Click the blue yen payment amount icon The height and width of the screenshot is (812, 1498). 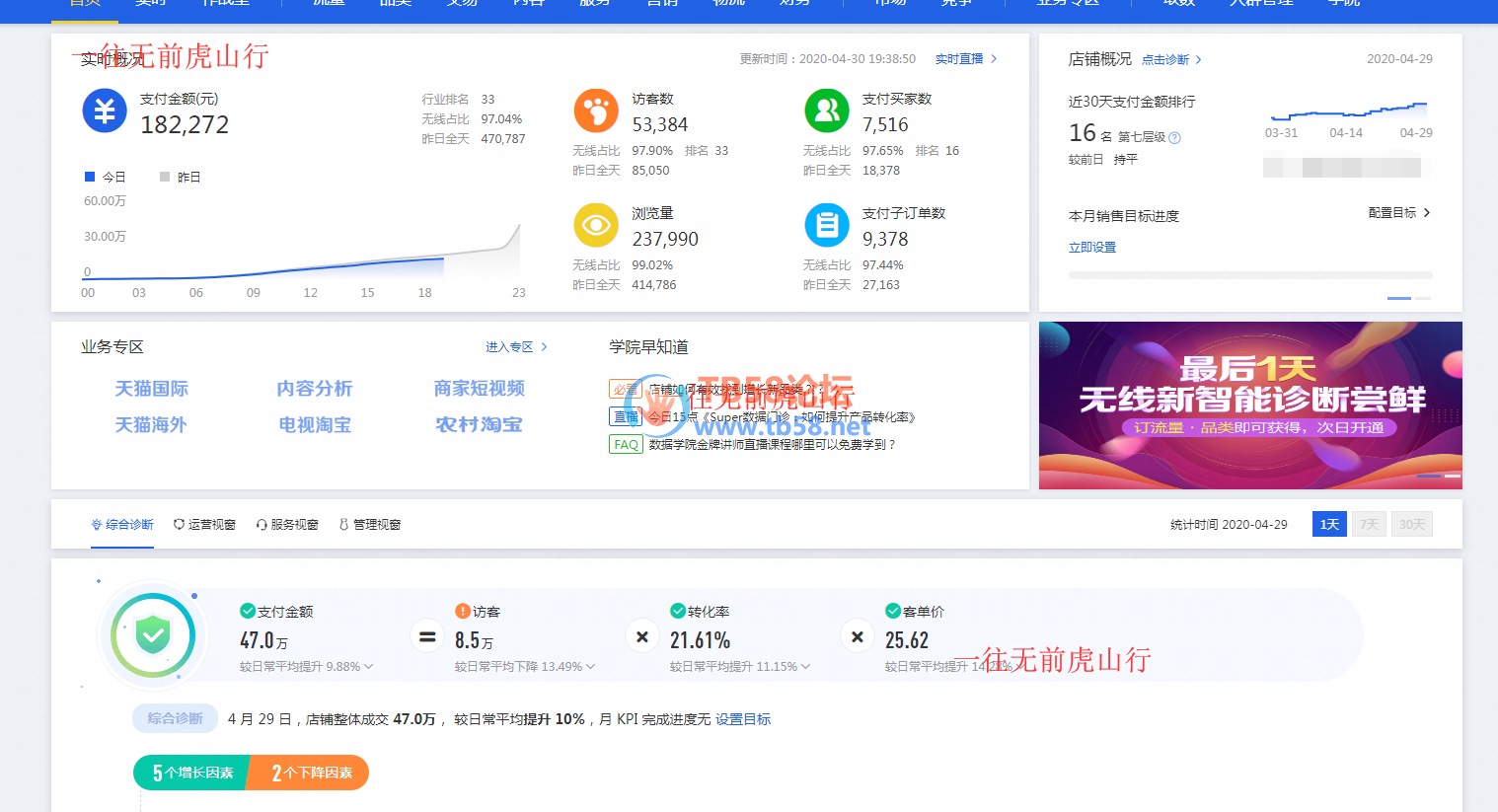(105, 111)
